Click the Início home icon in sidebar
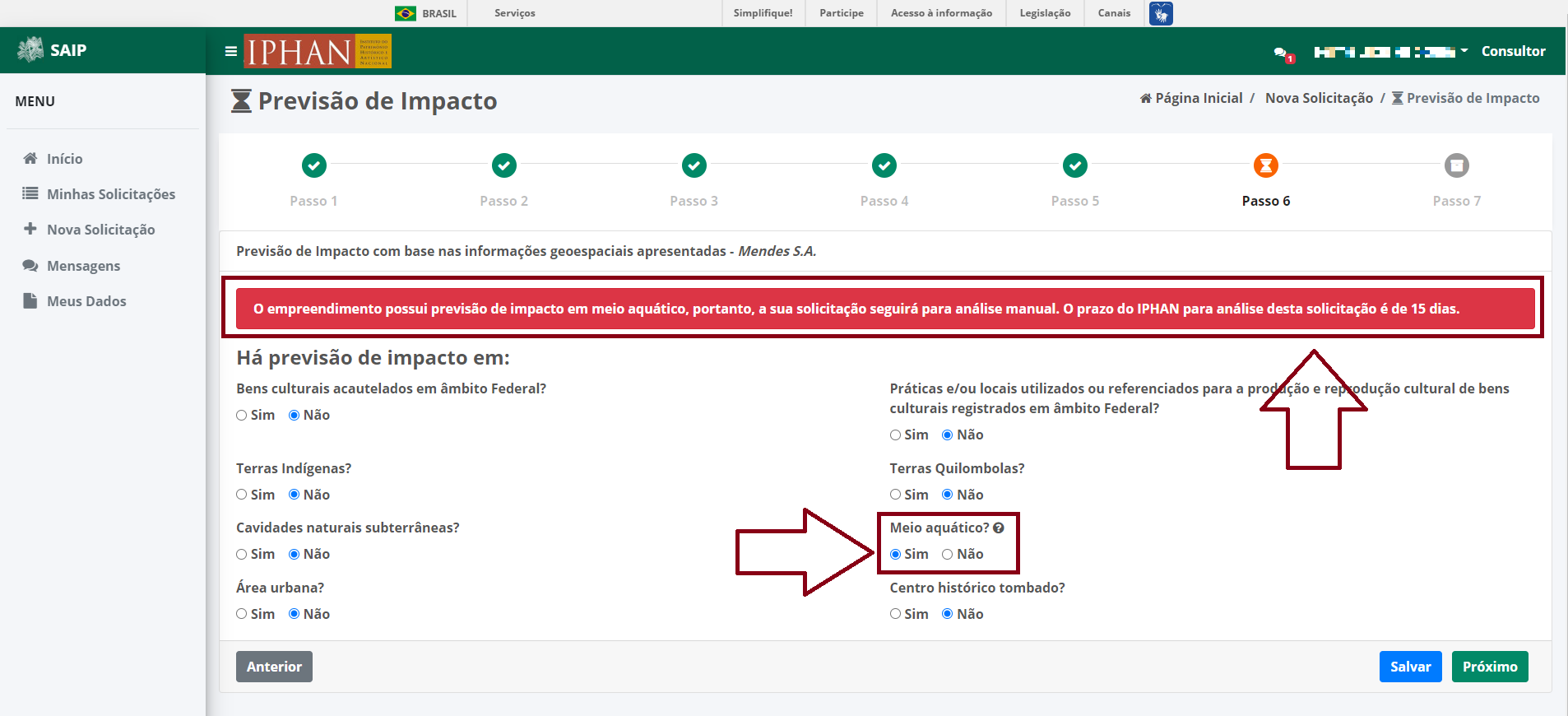Image resolution: width=1568 pixels, height=716 pixels. click(30, 158)
